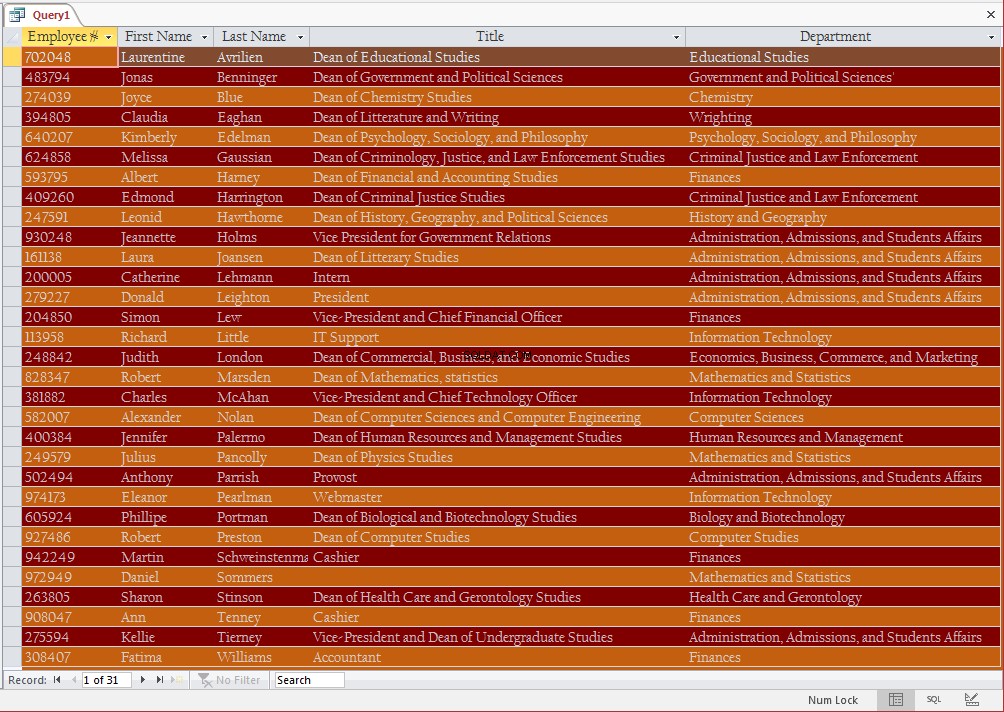Click the First Name cell Simon
The width and height of the screenshot is (1004, 712).
[166, 317]
